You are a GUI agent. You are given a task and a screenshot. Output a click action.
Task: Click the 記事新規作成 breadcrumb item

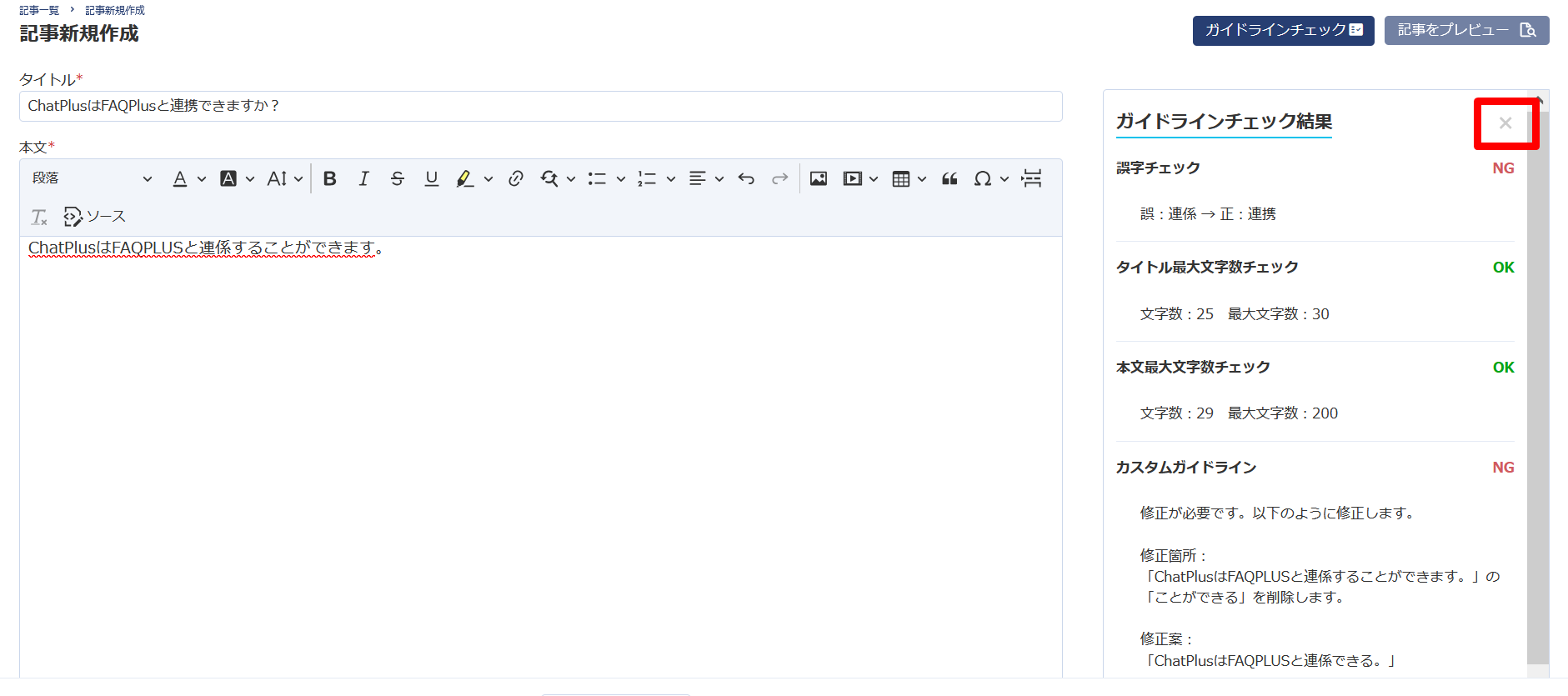[115, 10]
